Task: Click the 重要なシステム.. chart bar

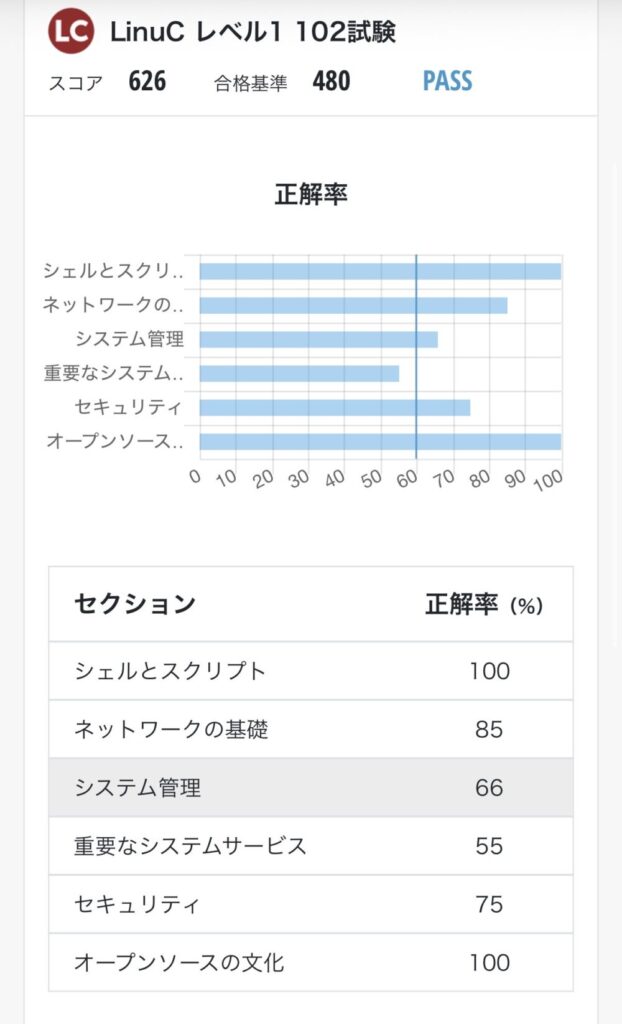Action: [299, 373]
